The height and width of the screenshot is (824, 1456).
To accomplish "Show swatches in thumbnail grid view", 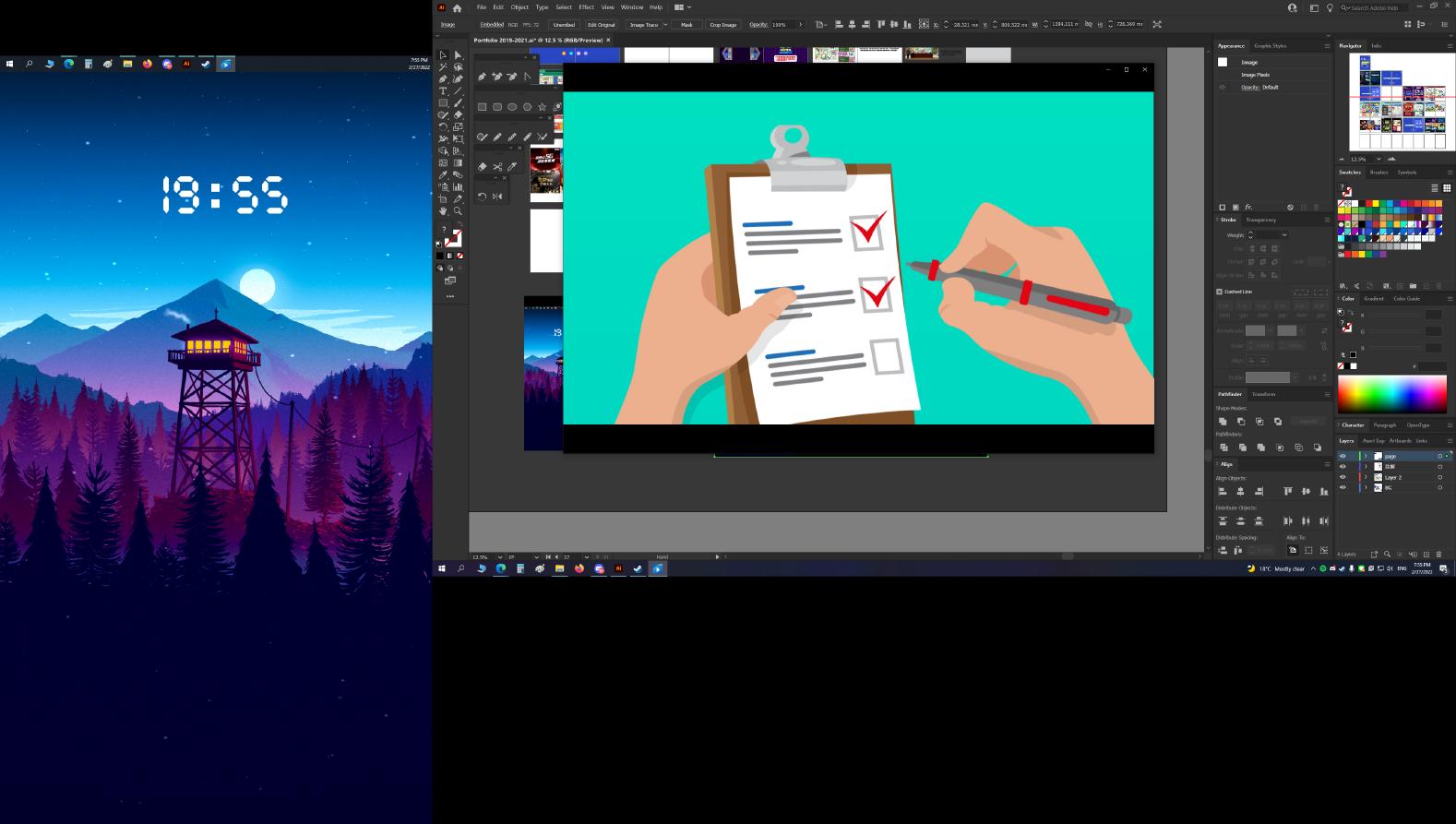I will click(x=1447, y=188).
